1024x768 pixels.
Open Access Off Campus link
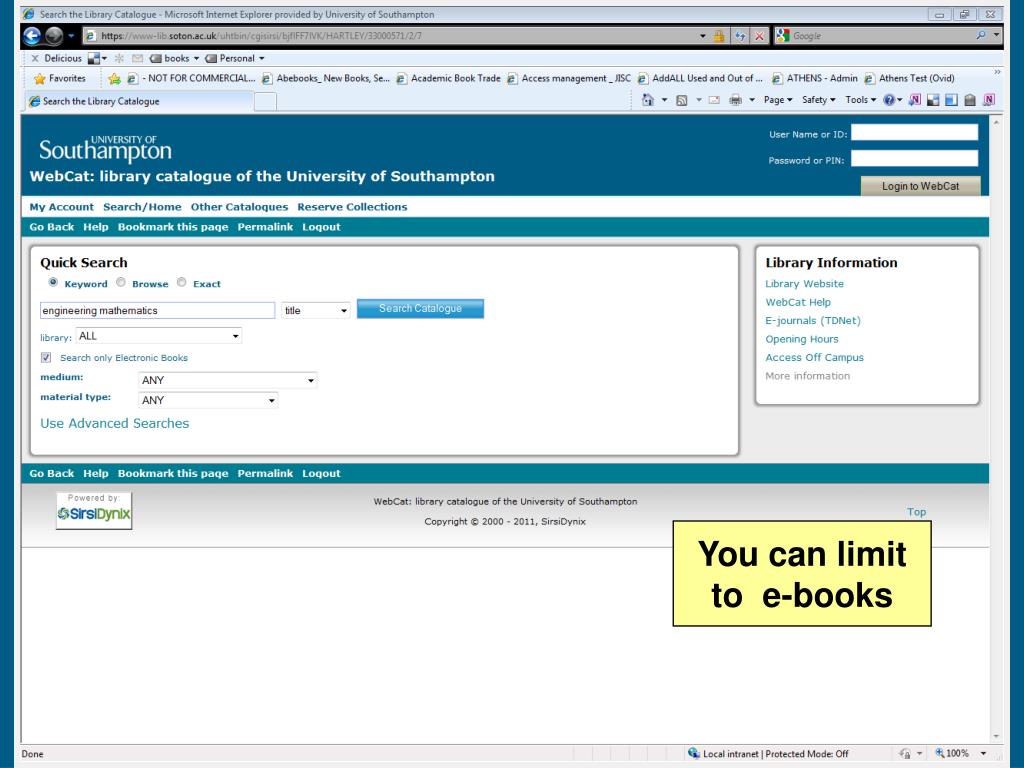pyautogui.click(x=814, y=357)
